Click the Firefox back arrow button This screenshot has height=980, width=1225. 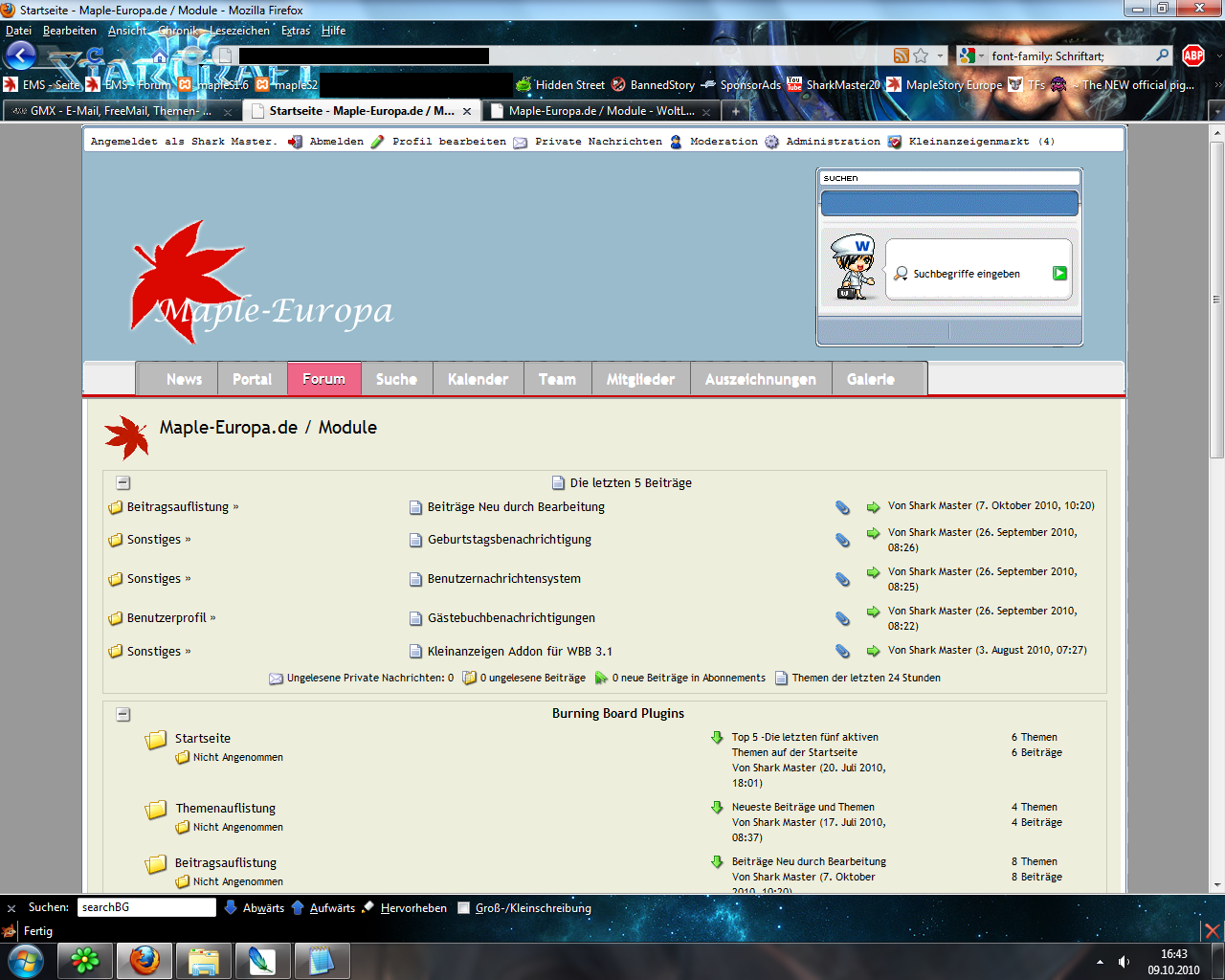point(21,56)
